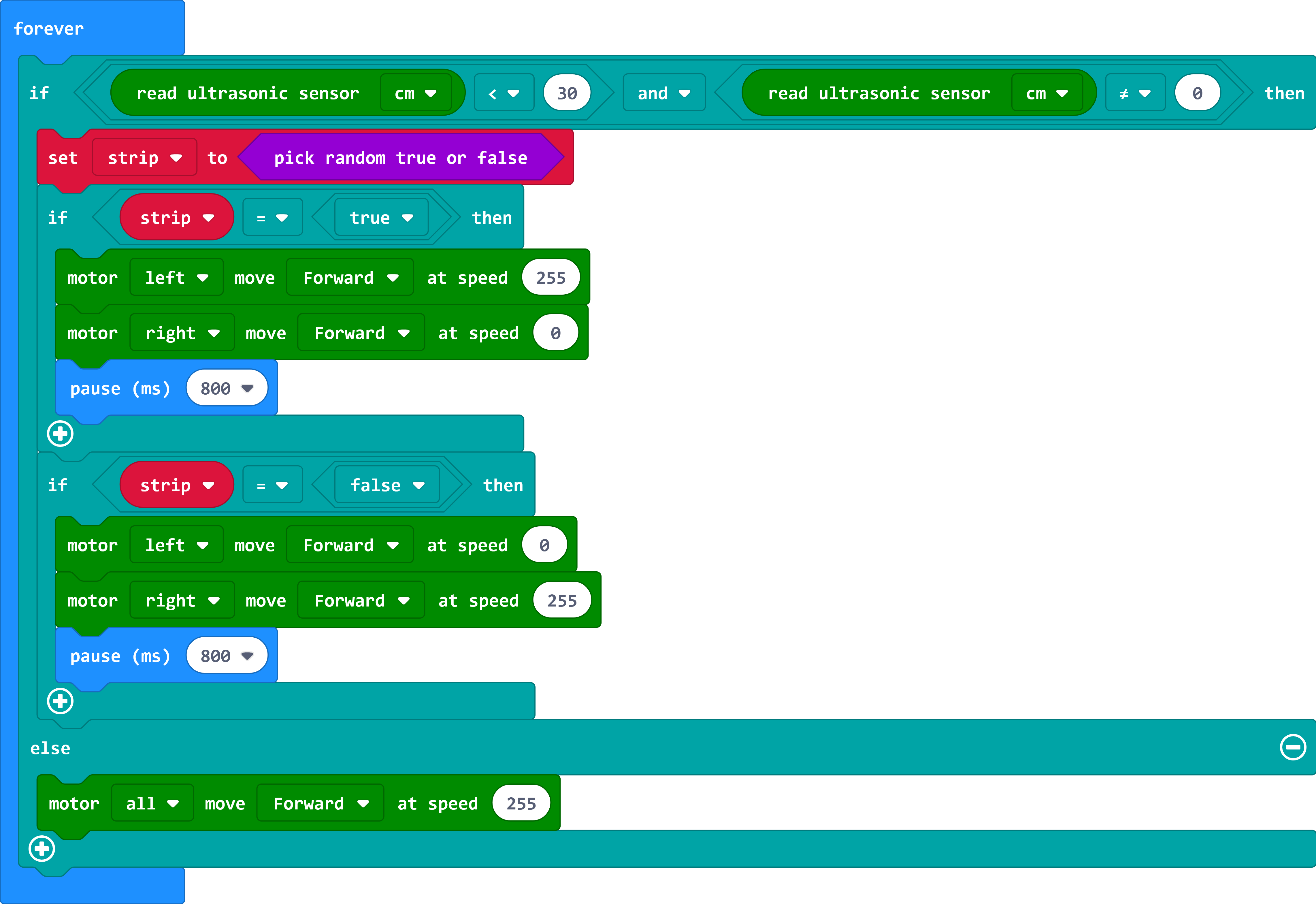This screenshot has height=904, width=1316.
Task: Open the 'true' boolean value dropdown
Action: click(381, 218)
